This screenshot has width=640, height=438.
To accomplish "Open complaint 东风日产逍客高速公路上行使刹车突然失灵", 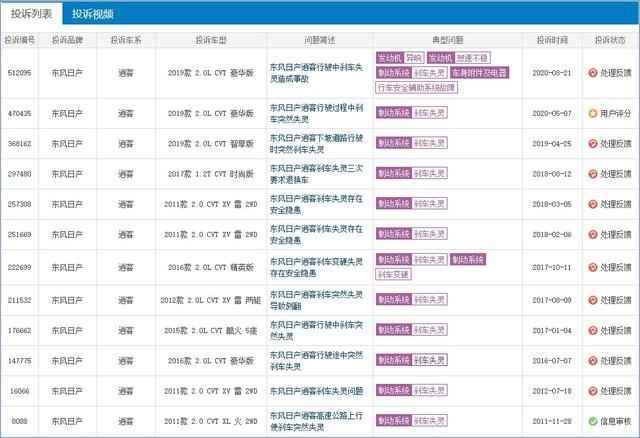I will pos(316,421).
